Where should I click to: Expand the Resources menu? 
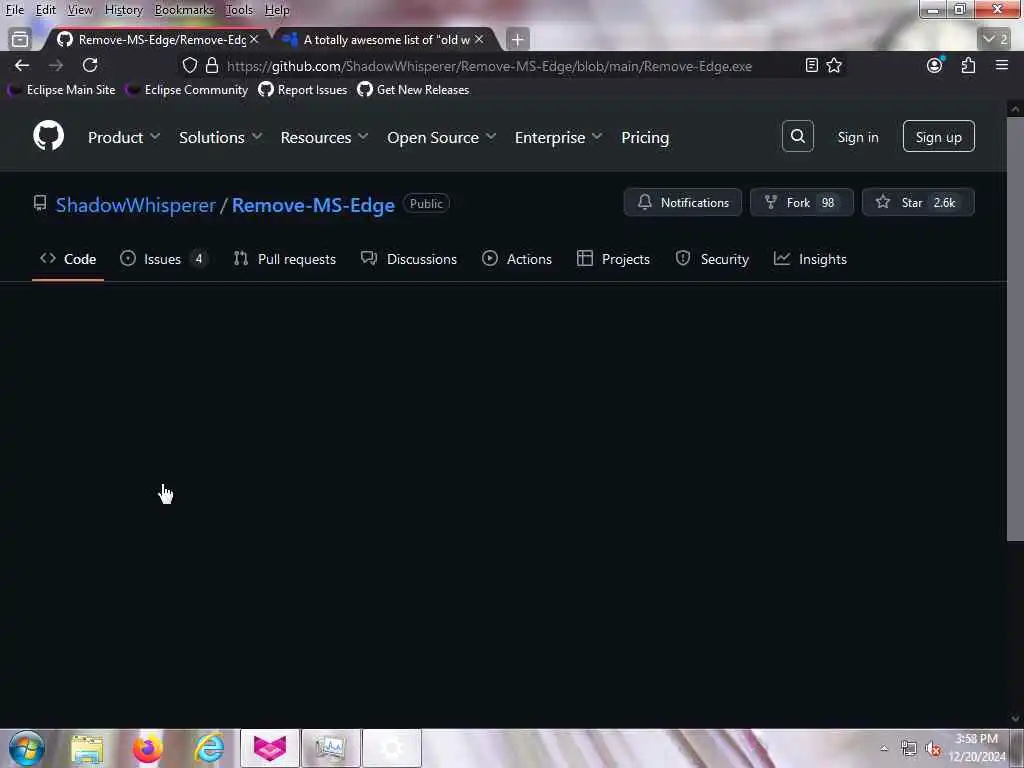pyautogui.click(x=324, y=137)
